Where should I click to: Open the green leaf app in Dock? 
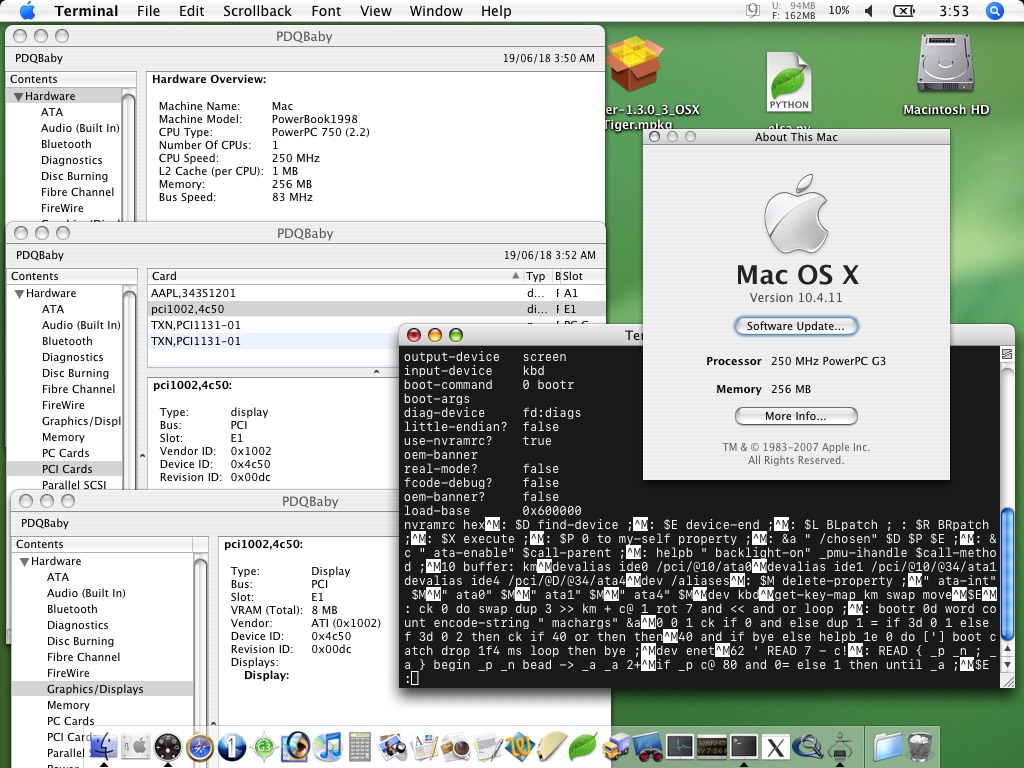[x=583, y=746]
